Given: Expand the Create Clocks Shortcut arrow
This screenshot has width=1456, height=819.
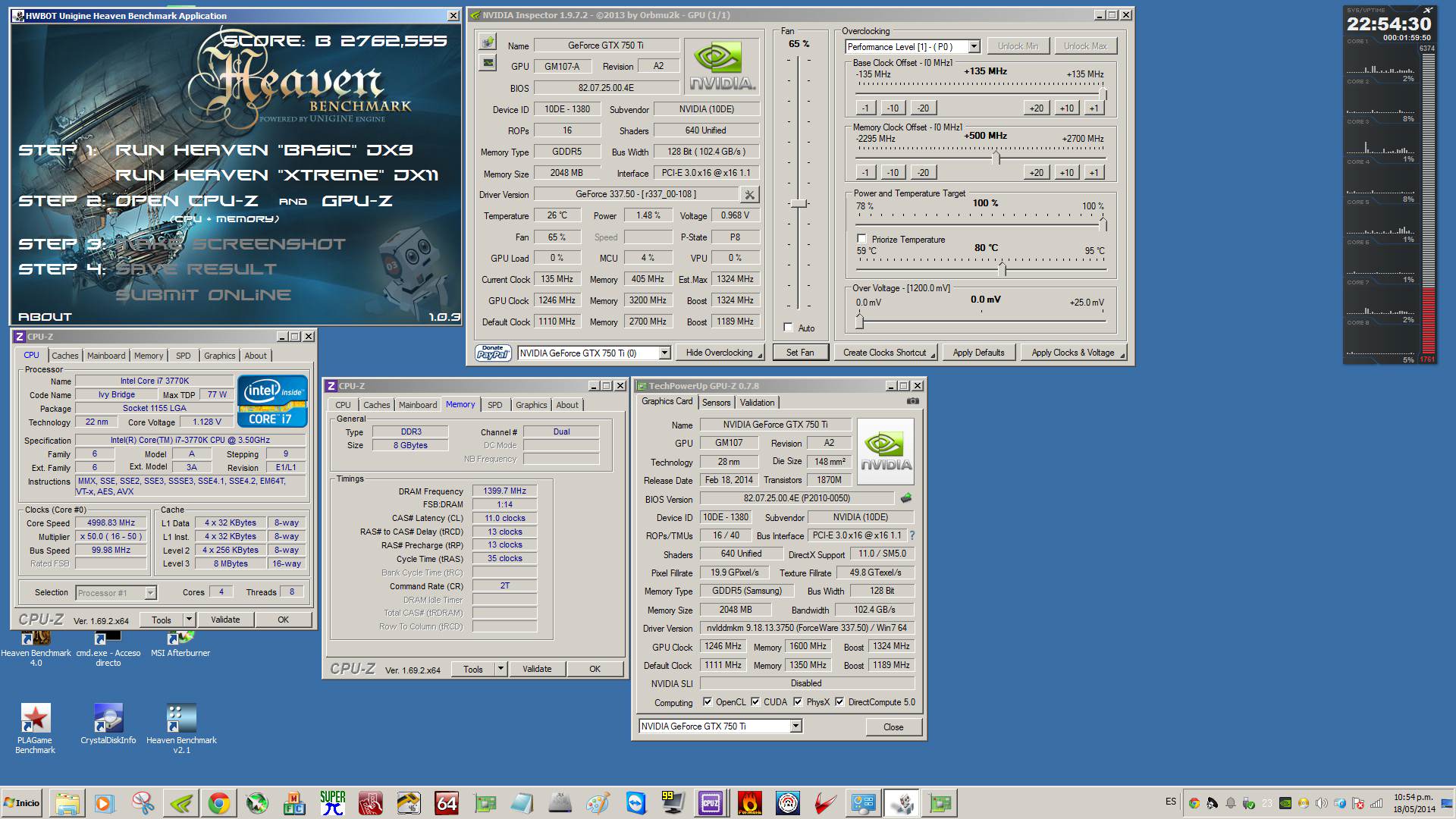Looking at the screenshot, I should [933, 353].
